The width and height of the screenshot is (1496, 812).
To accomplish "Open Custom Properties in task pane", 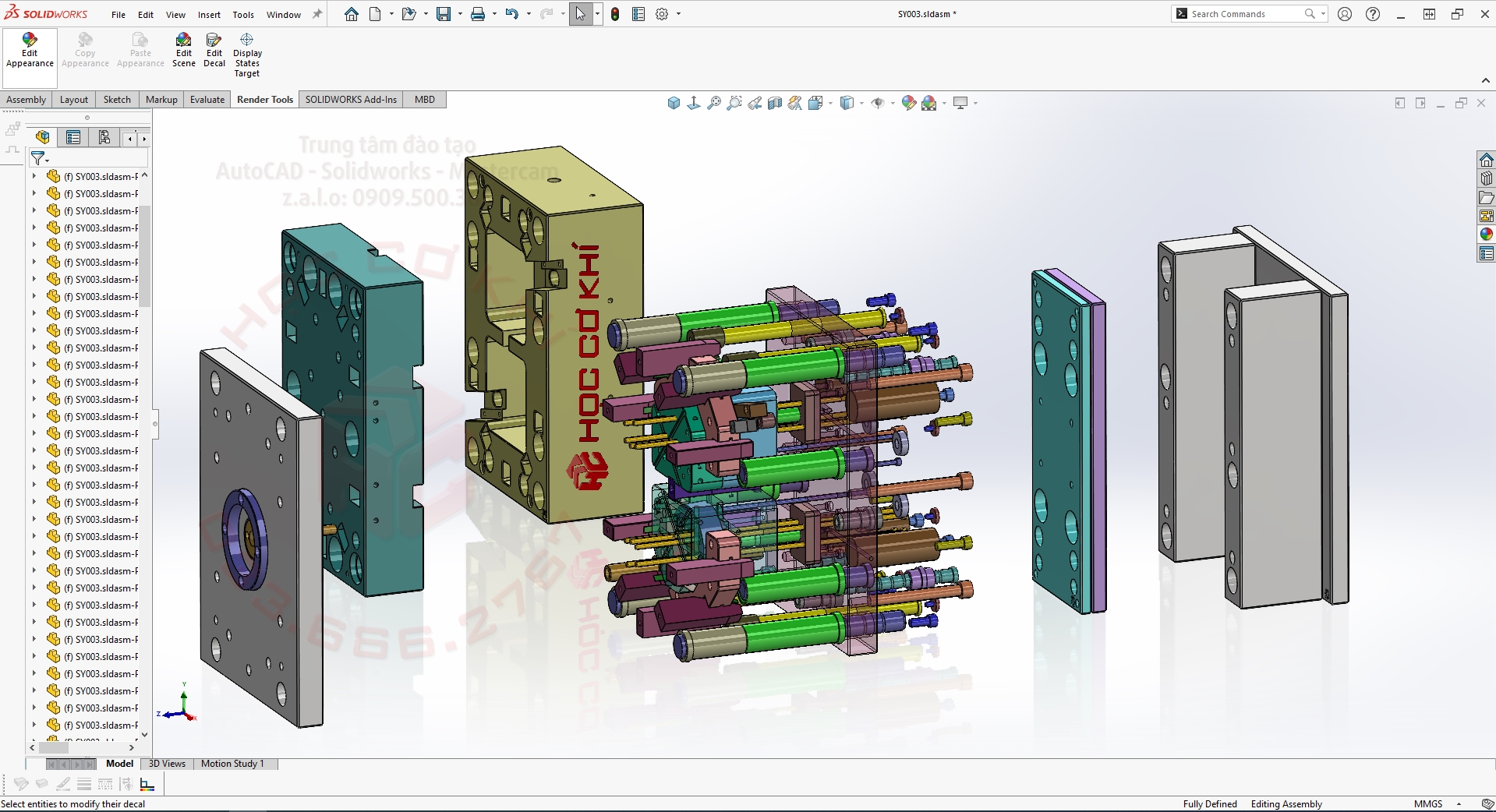I will (1486, 253).
